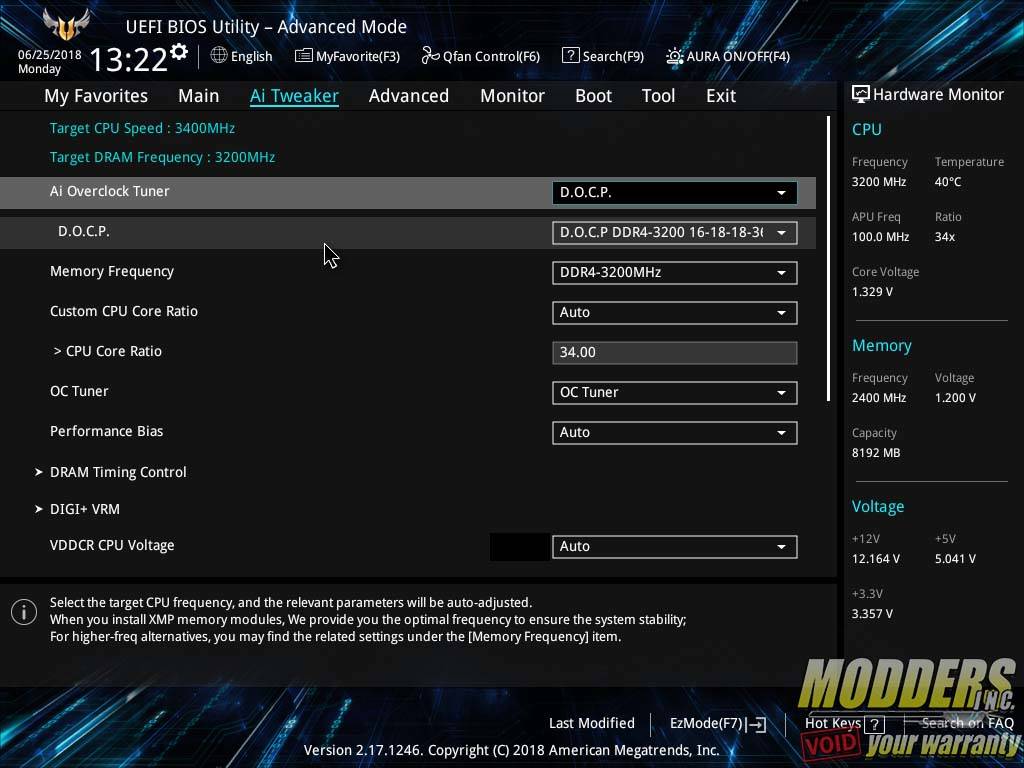The width and height of the screenshot is (1024, 768).
Task: Open My Favorites tab
Action: point(96,96)
